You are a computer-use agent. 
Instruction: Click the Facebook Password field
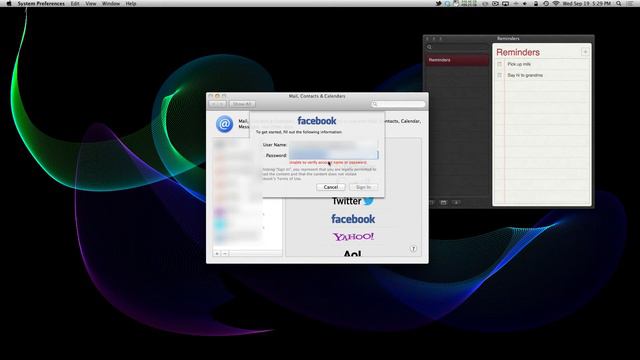[x=333, y=155]
